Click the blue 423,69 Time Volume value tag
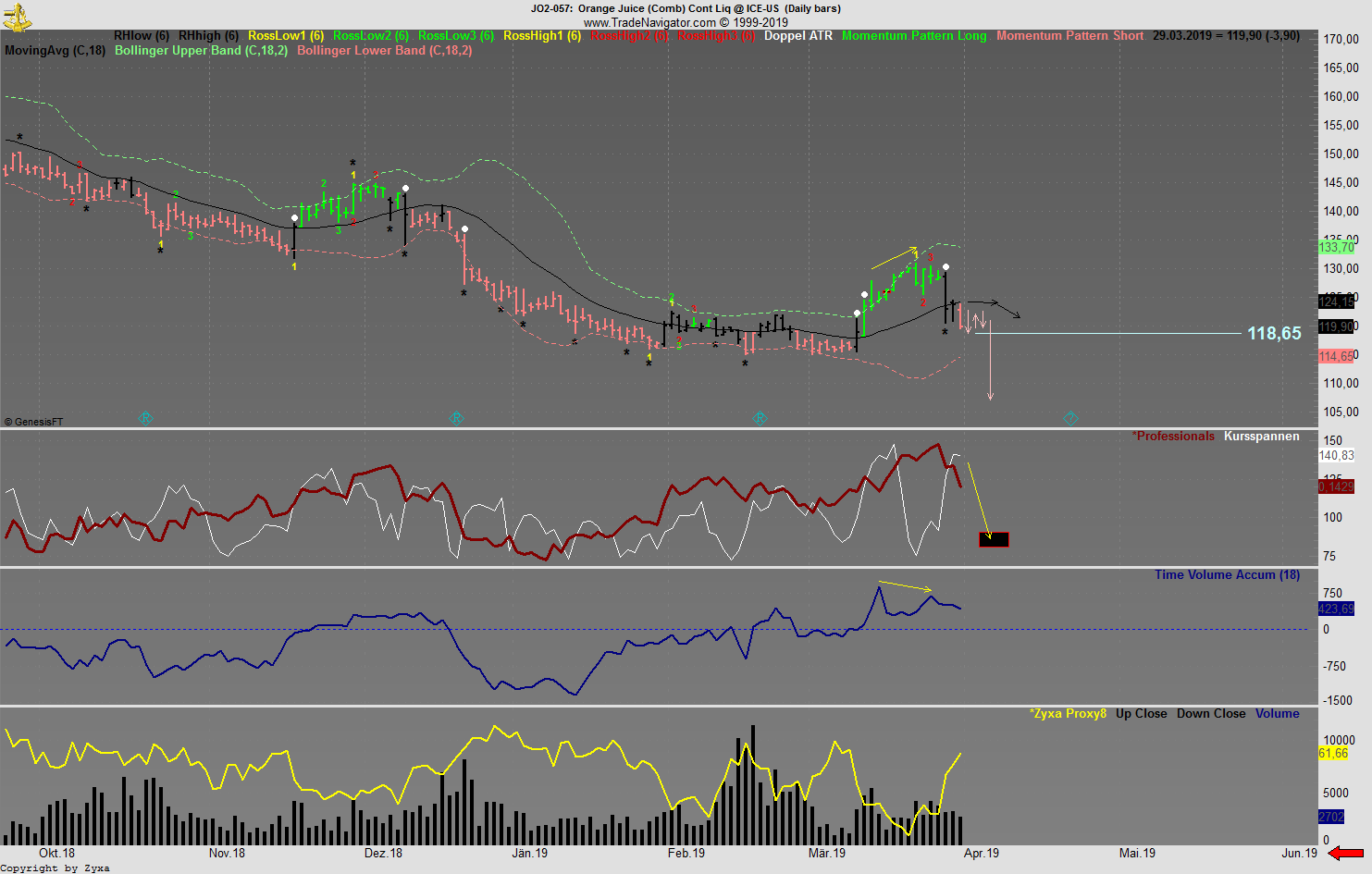Viewport: 1372px width, 874px height. point(1337,609)
